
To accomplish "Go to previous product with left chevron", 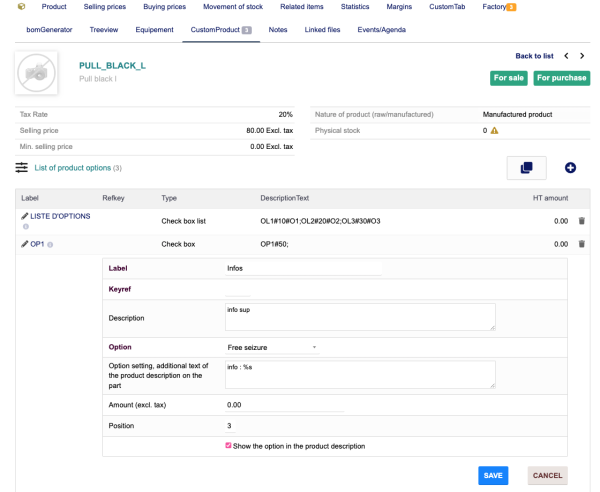I will pos(566,56).
